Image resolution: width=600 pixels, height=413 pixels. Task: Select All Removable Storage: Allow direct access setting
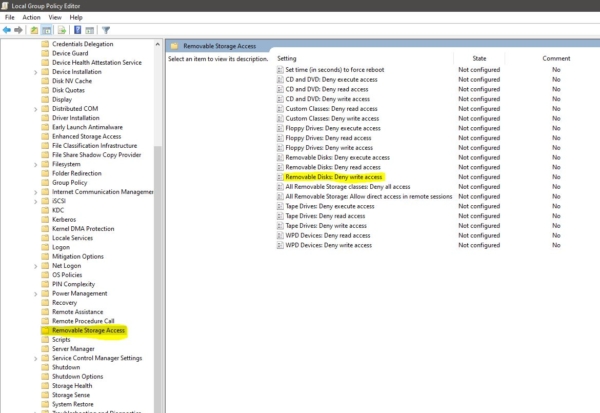coord(369,196)
